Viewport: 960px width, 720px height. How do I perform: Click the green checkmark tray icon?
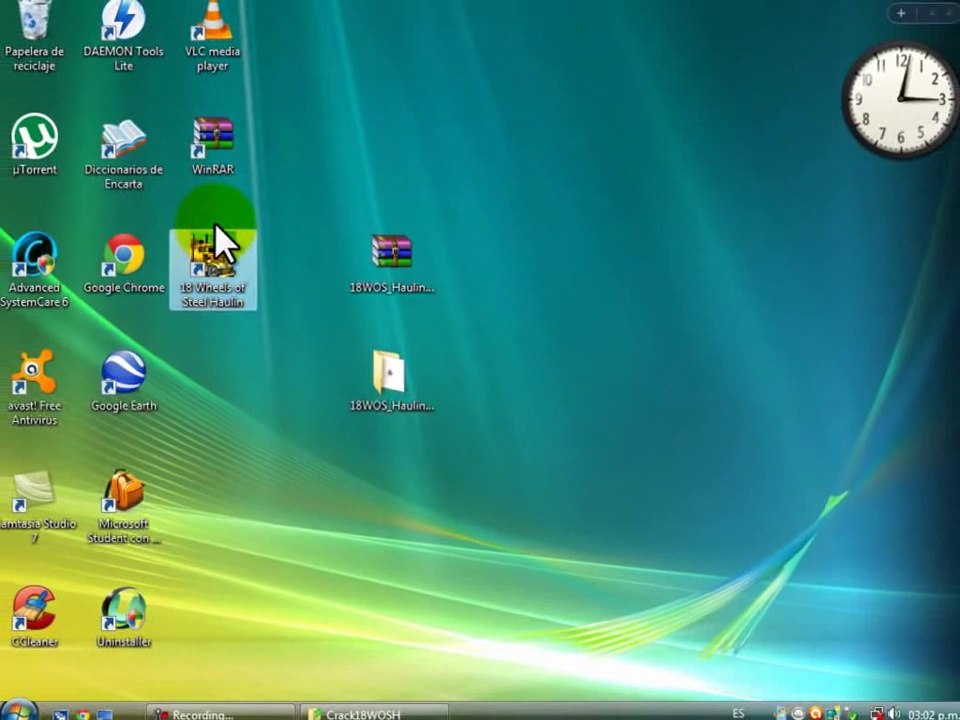852,715
